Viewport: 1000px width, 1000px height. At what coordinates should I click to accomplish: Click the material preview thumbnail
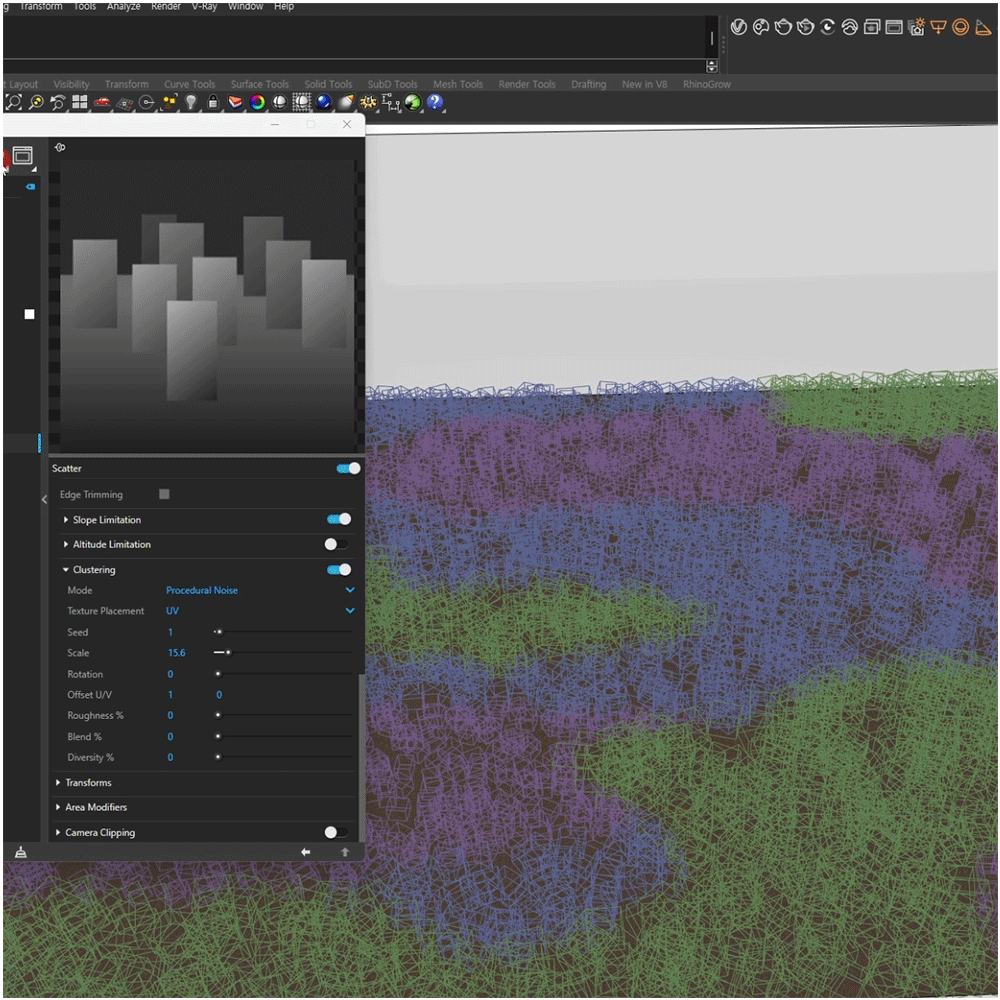point(207,305)
